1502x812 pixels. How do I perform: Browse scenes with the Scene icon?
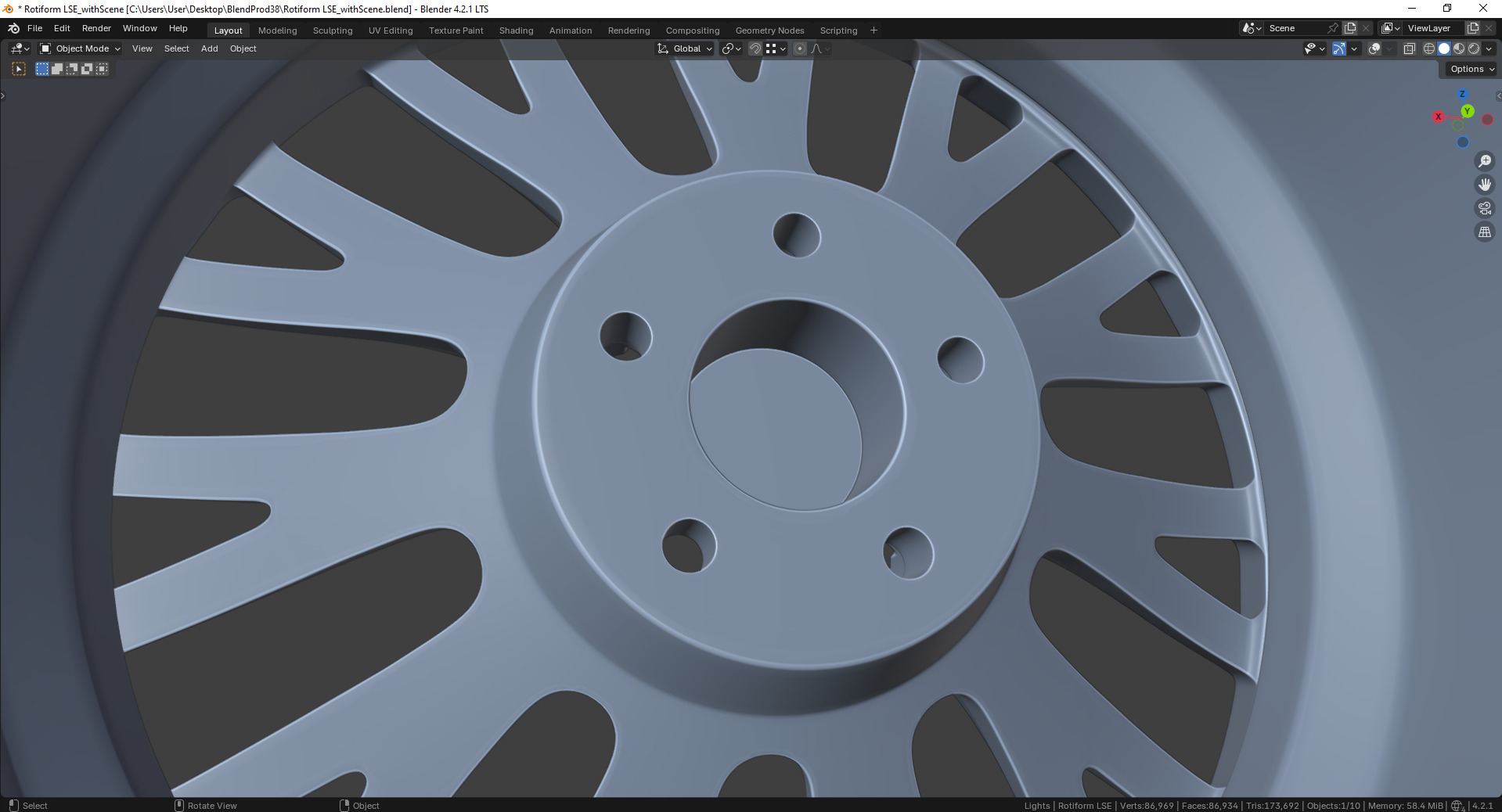(1252, 28)
